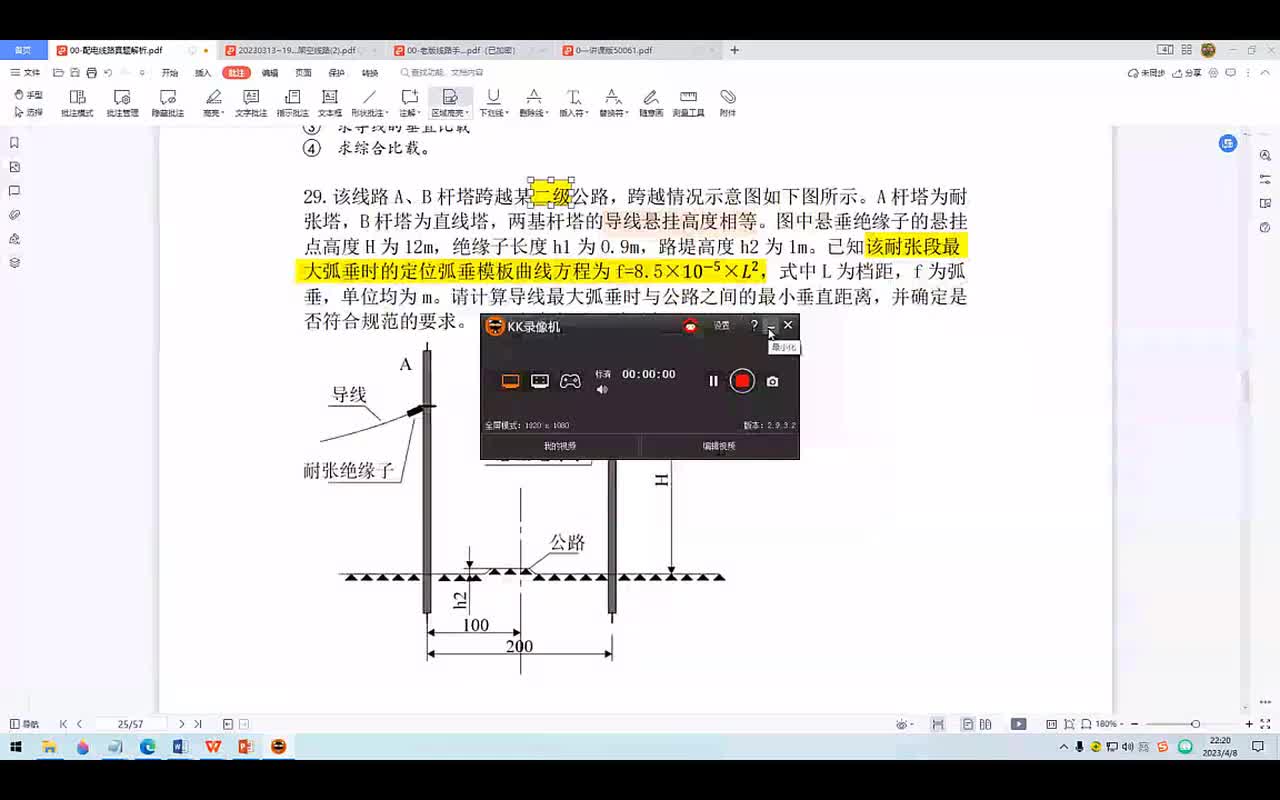Viewport: 1280px width, 800px height.
Task: Open the 附件 attachment tool
Action: coord(727,102)
